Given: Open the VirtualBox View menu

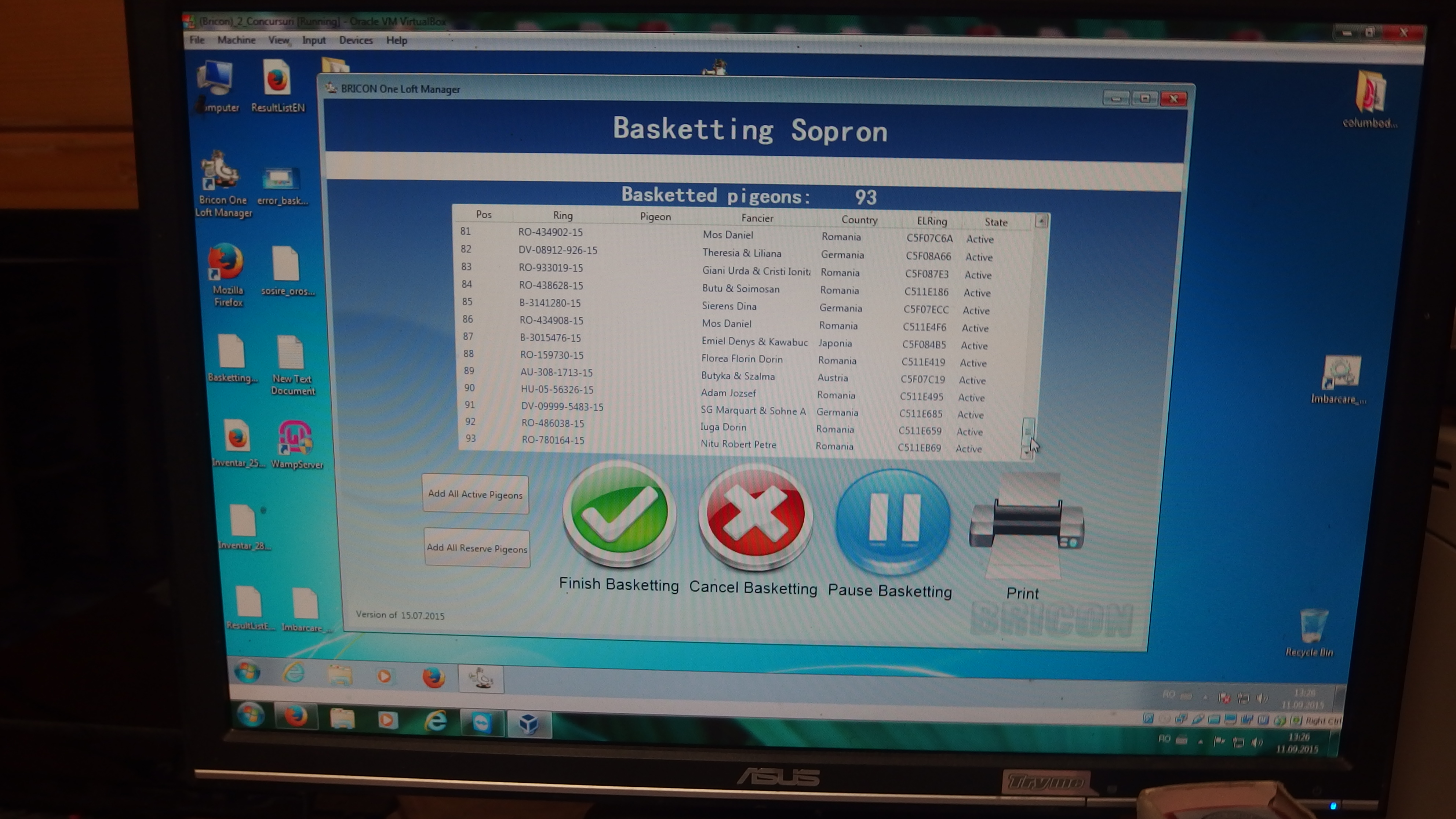Looking at the screenshot, I should [x=279, y=40].
